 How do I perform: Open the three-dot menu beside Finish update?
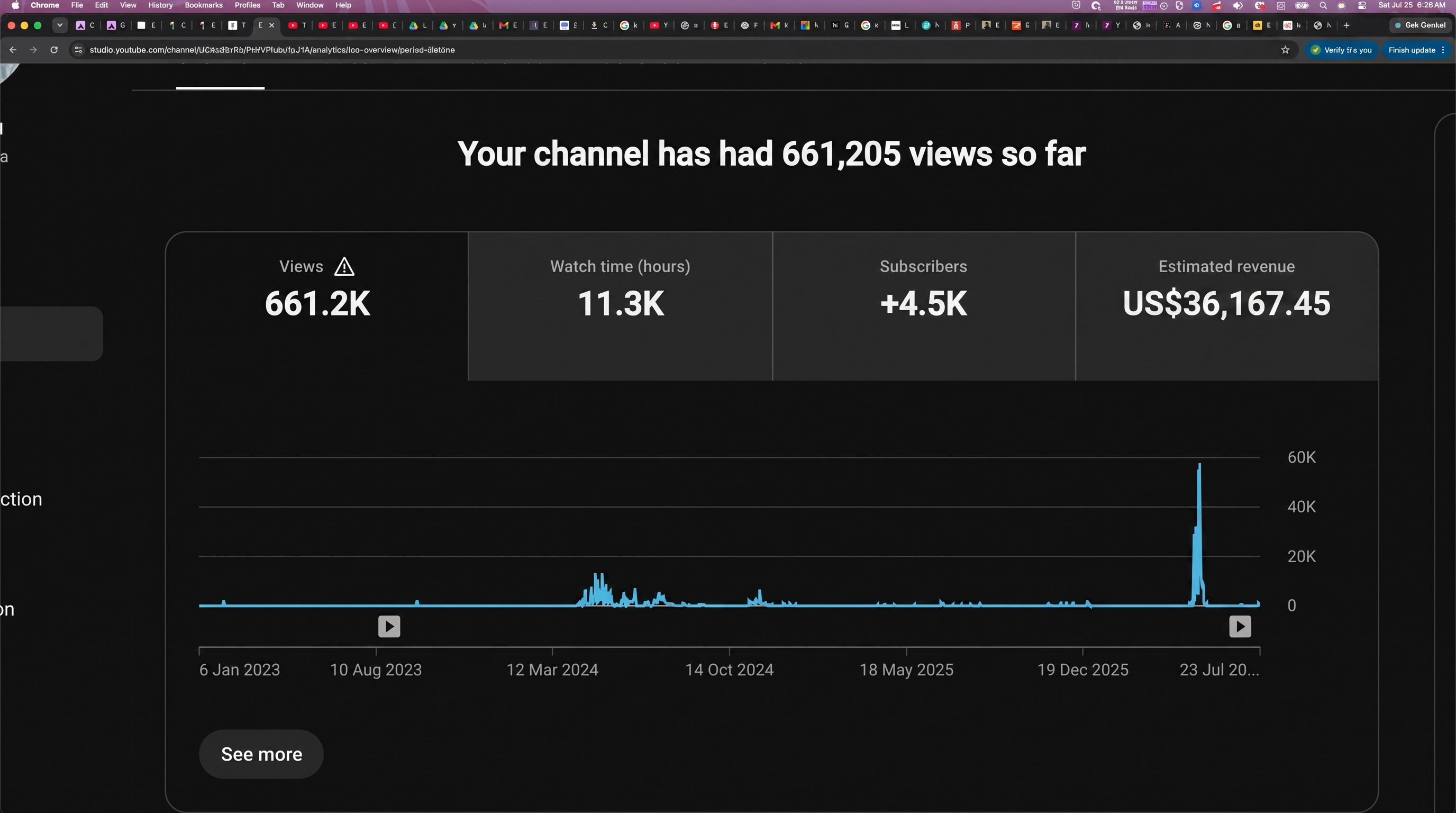[1443, 50]
